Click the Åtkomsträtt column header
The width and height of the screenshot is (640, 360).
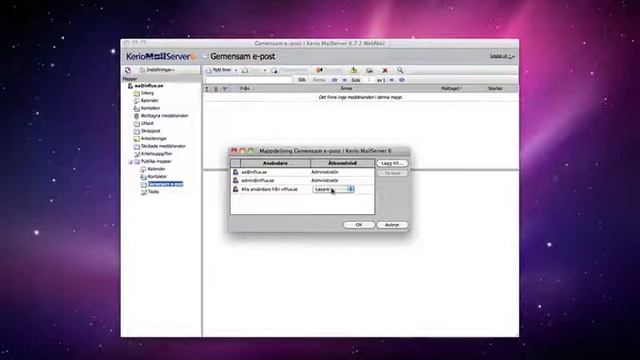(342, 163)
